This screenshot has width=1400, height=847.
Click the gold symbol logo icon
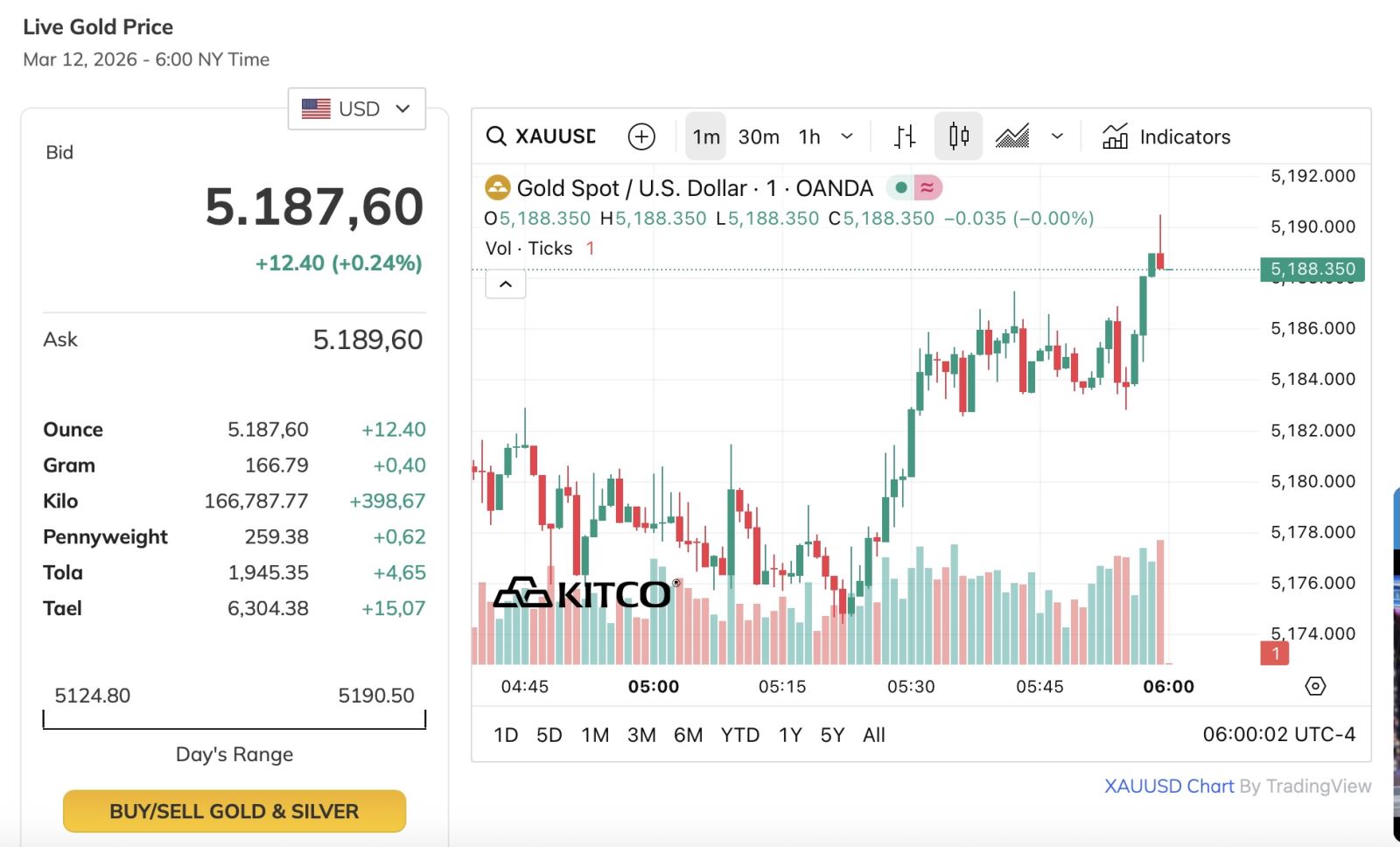497,188
